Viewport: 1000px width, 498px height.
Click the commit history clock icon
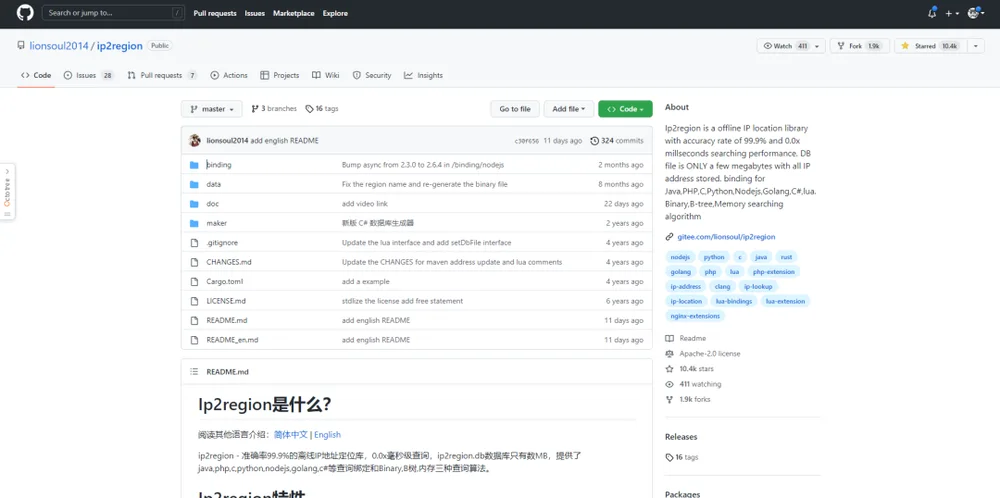point(594,141)
